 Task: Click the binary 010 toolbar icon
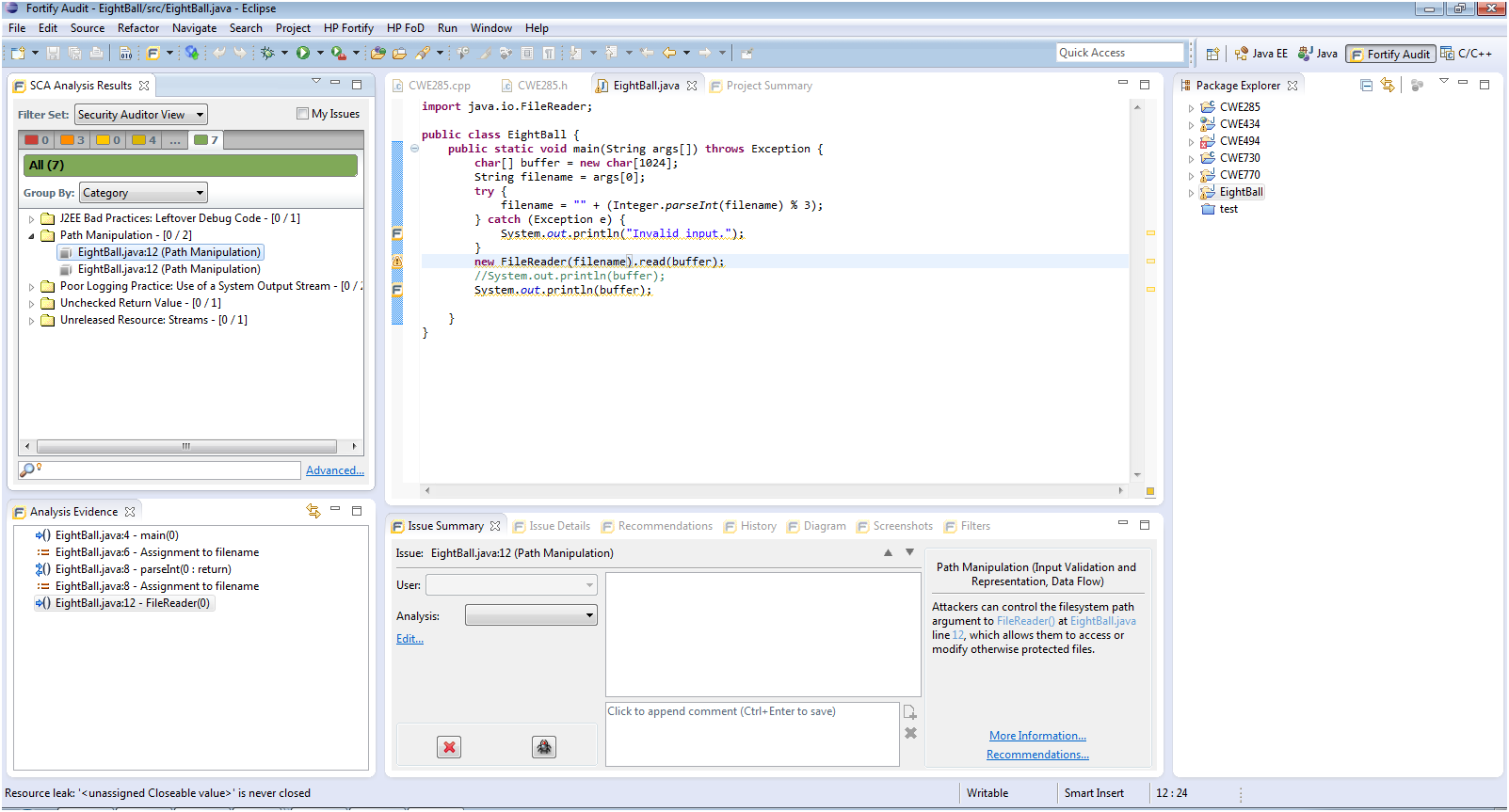click(126, 54)
